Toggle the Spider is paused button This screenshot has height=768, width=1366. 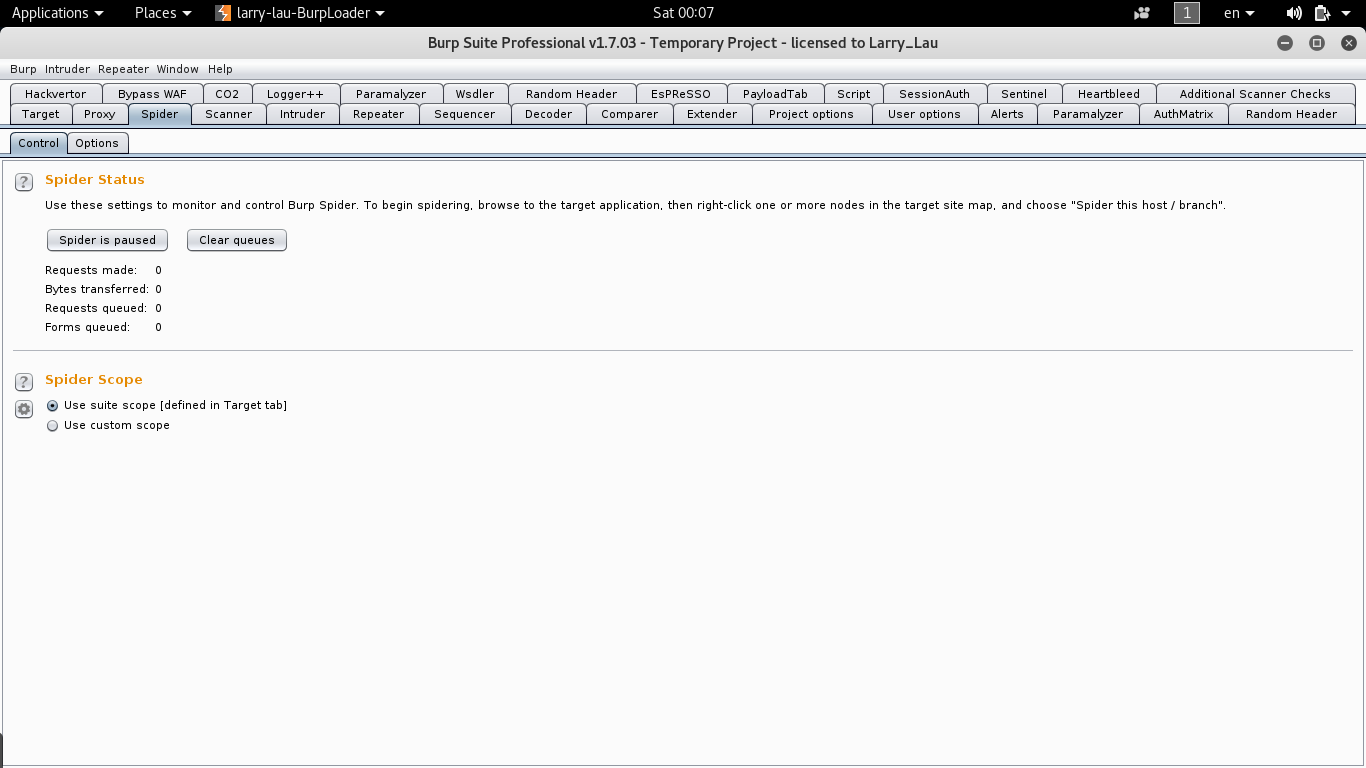[x=107, y=240]
